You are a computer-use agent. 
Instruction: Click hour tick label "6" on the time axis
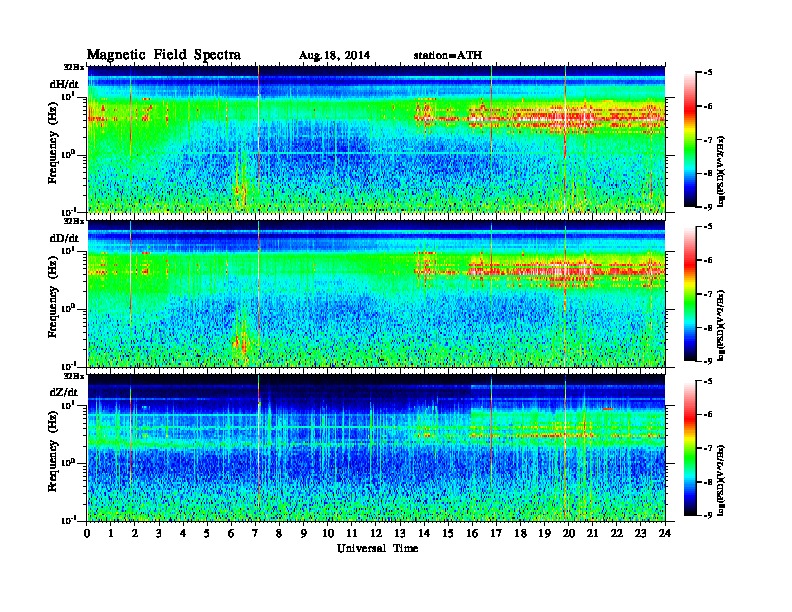pos(232,533)
